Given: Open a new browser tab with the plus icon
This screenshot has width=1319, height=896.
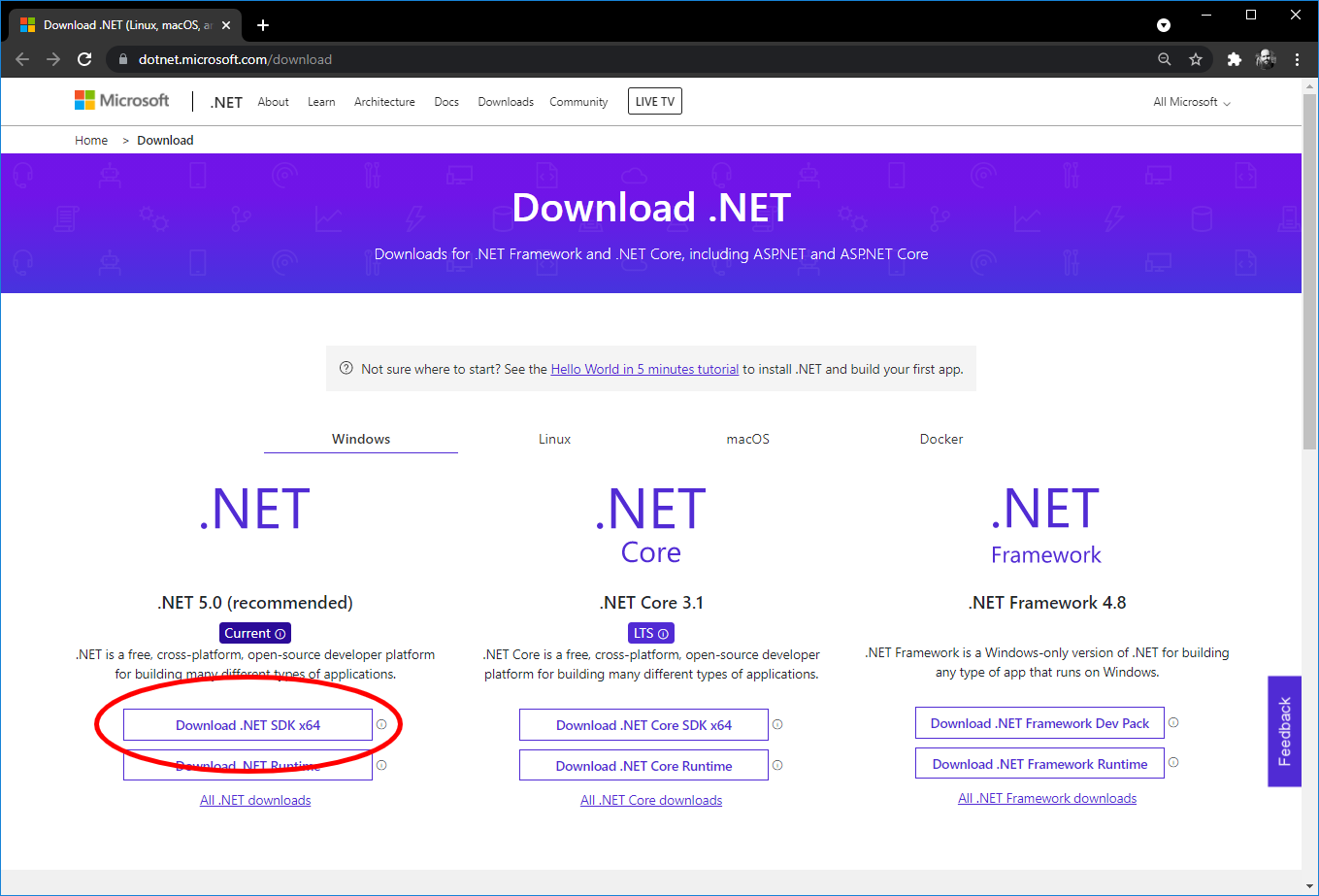Looking at the screenshot, I should tap(262, 25).
